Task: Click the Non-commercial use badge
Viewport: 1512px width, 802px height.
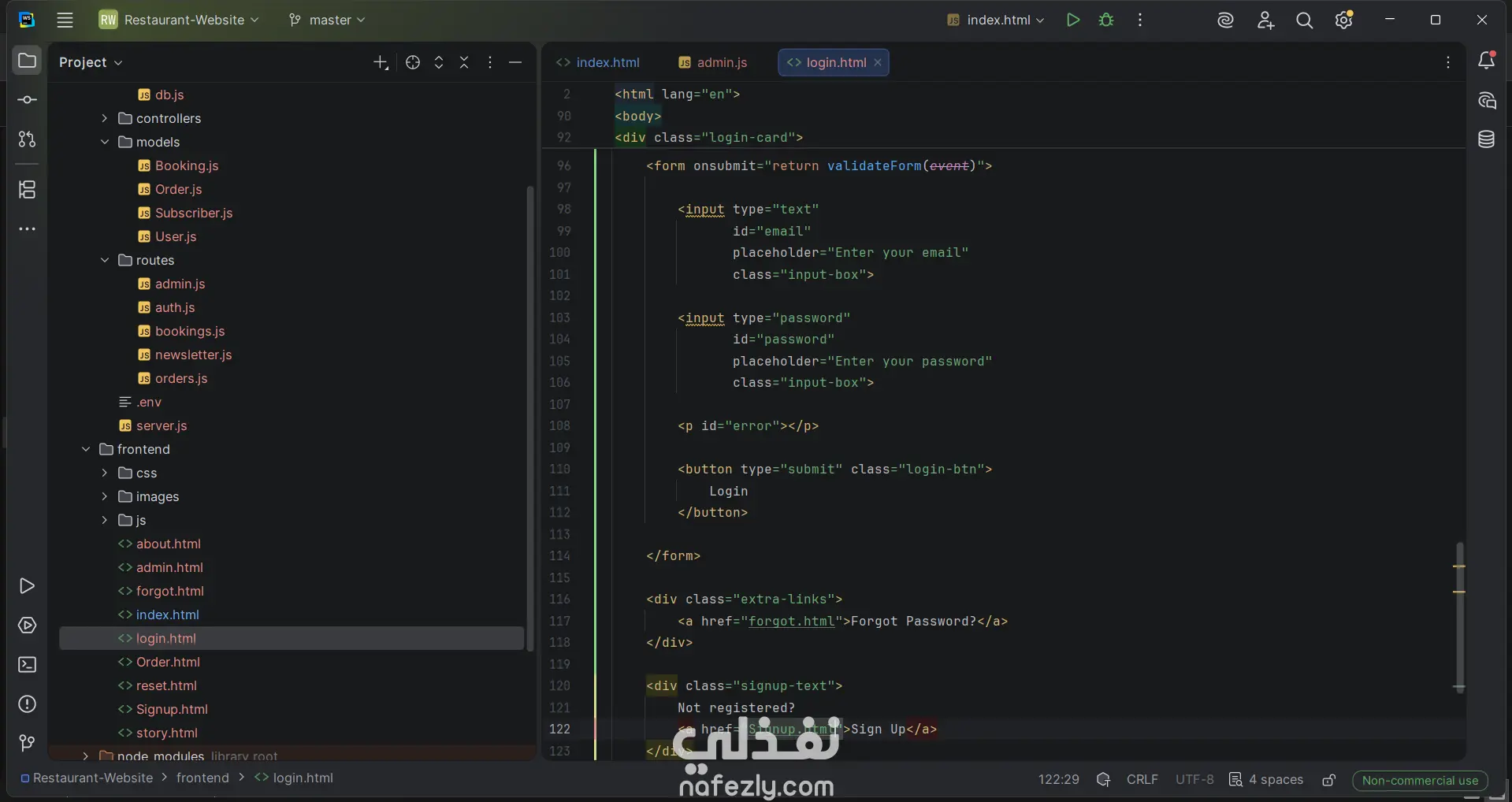Action: coord(1420,780)
